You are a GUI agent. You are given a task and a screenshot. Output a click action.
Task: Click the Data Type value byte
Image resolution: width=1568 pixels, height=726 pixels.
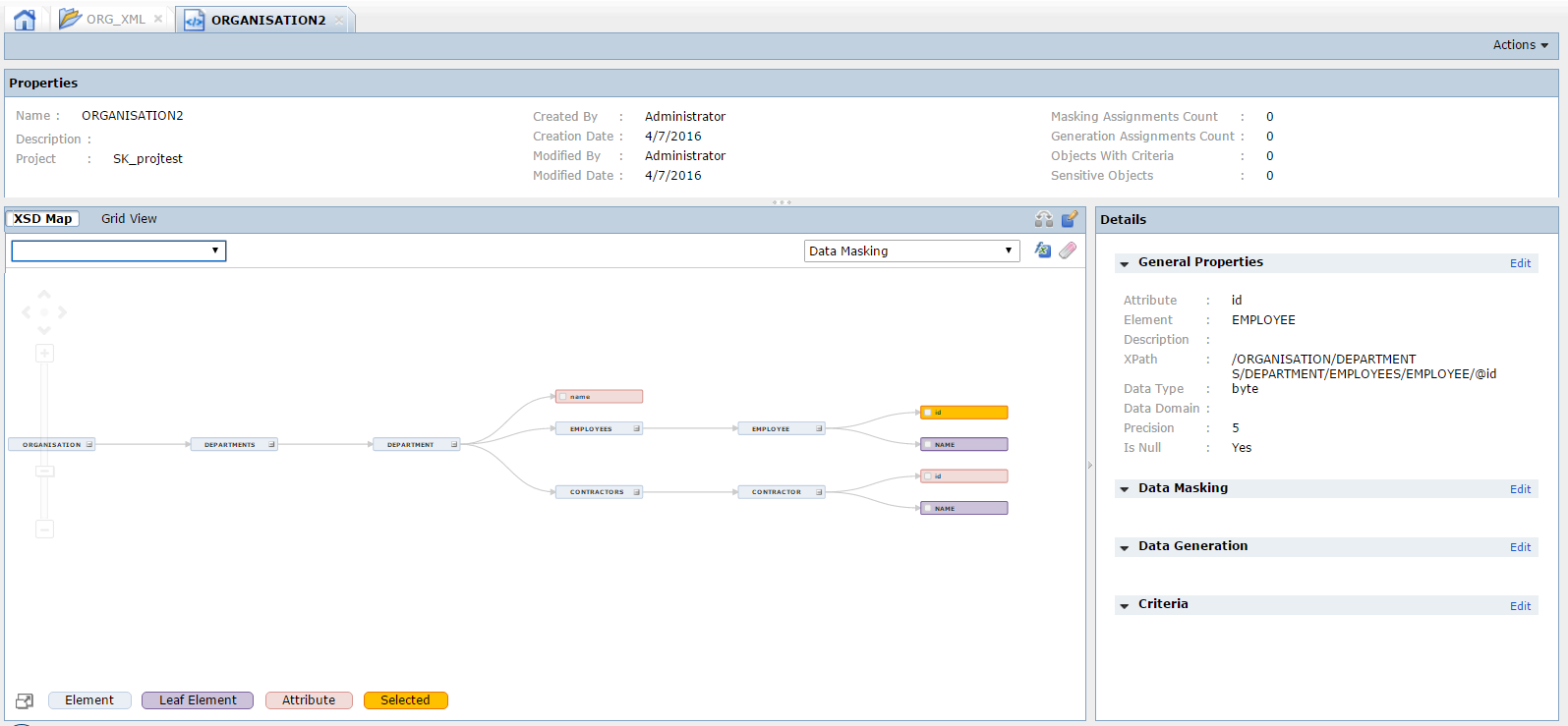coord(1245,389)
